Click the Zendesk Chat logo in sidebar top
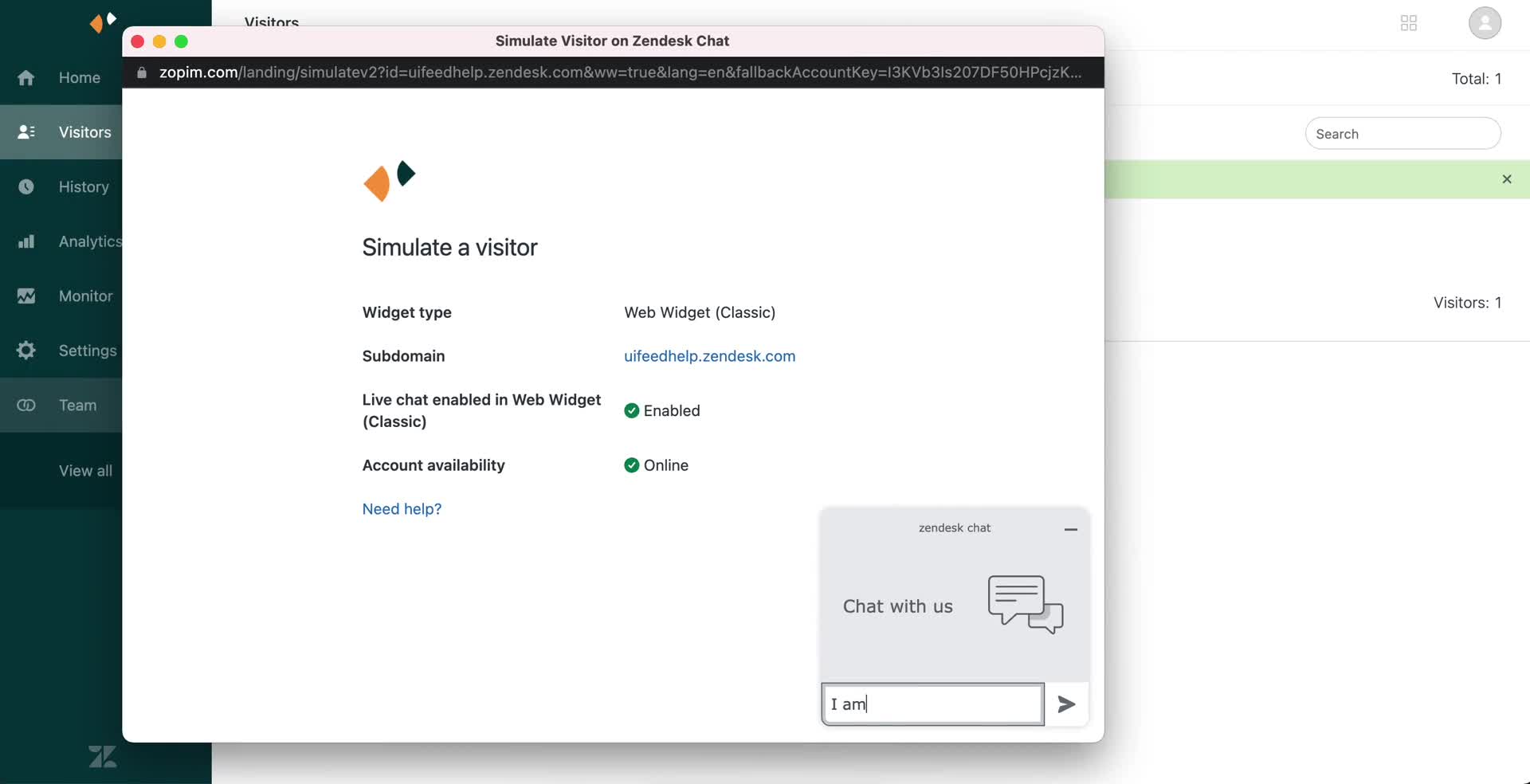The height and width of the screenshot is (784, 1530). point(103,22)
